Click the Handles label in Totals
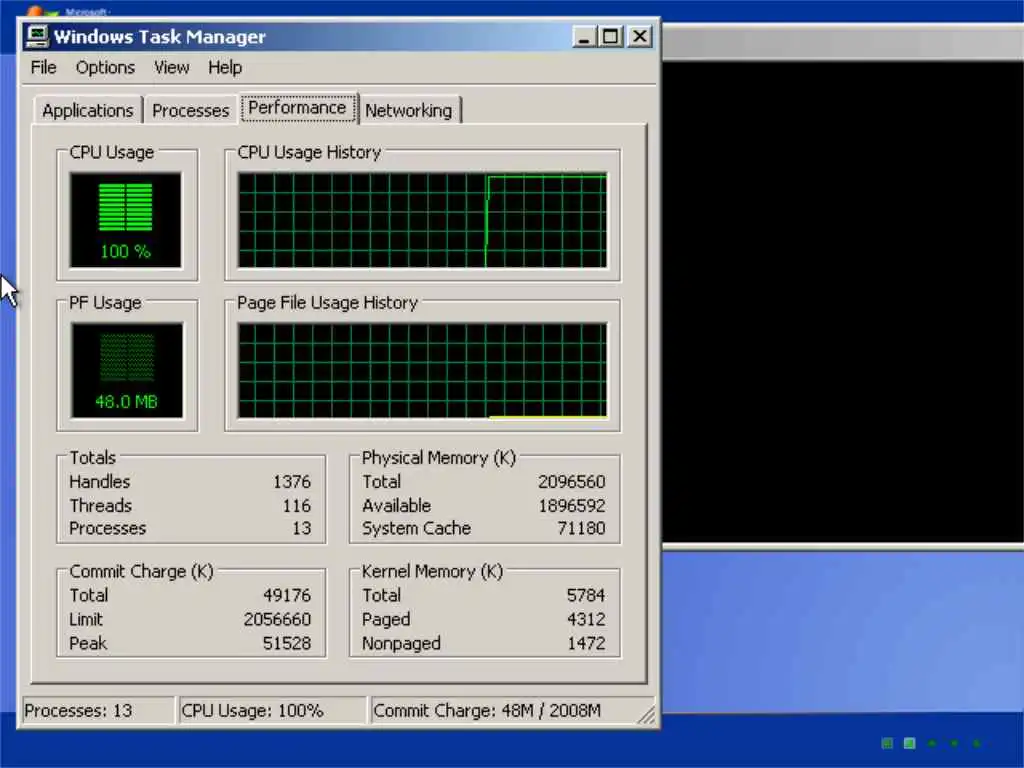The height and width of the screenshot is (768, 1024). click(100, 482)
